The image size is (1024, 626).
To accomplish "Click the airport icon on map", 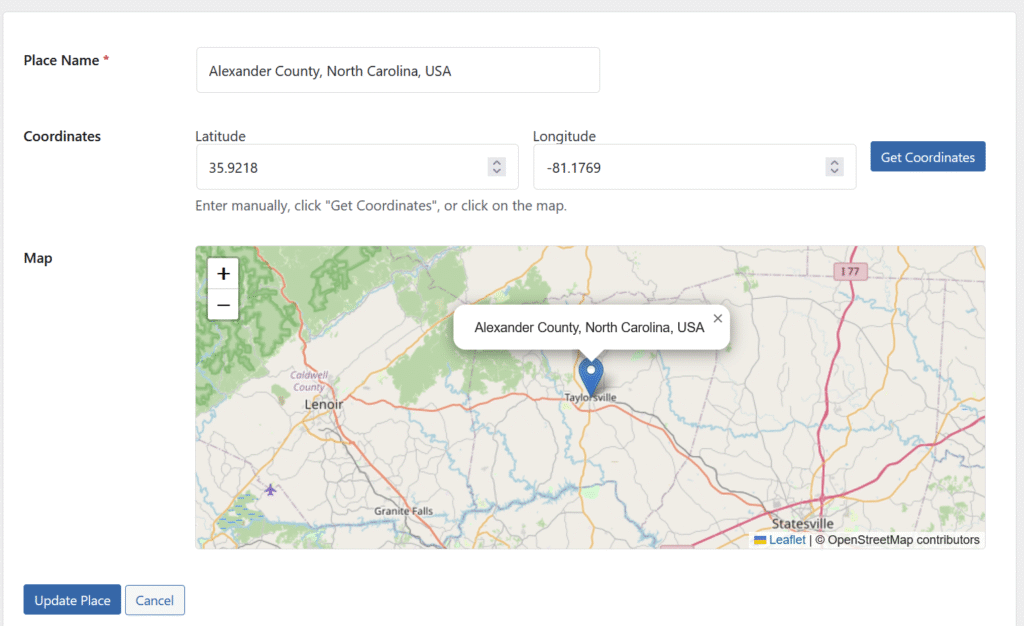I will (270, 490).
